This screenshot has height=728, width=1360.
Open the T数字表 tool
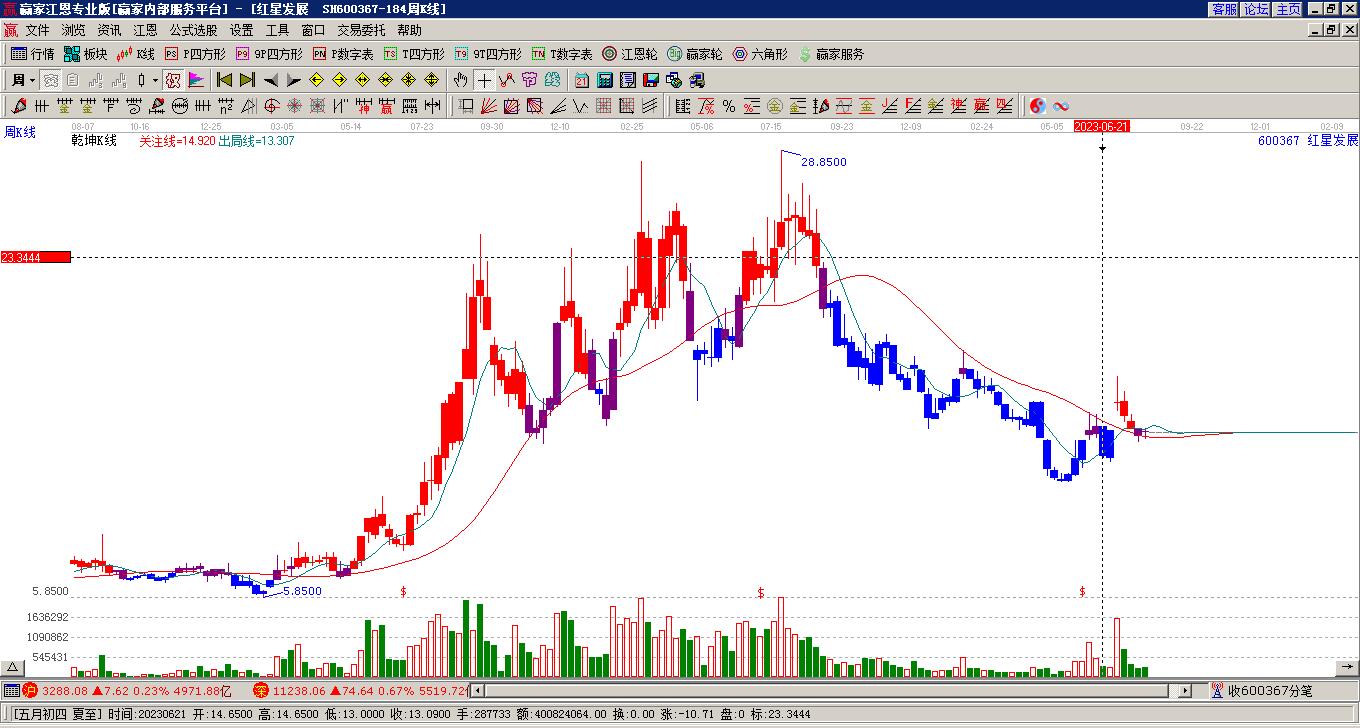tap(561, 54)
